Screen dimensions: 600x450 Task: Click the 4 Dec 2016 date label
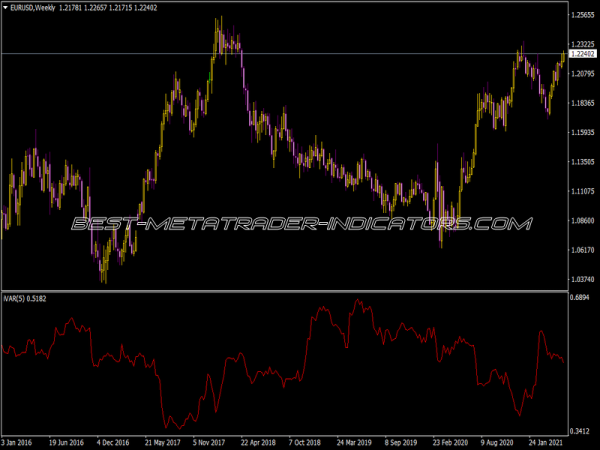coord(117,440)
